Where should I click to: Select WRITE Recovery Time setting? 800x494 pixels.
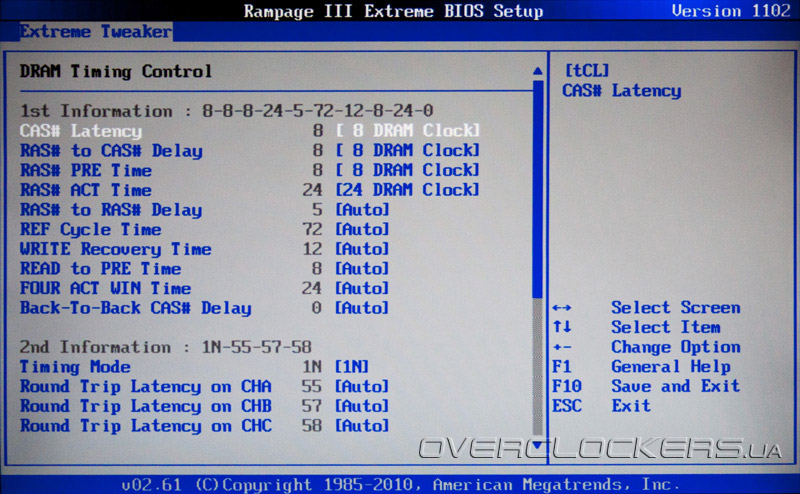coord(116,249)
